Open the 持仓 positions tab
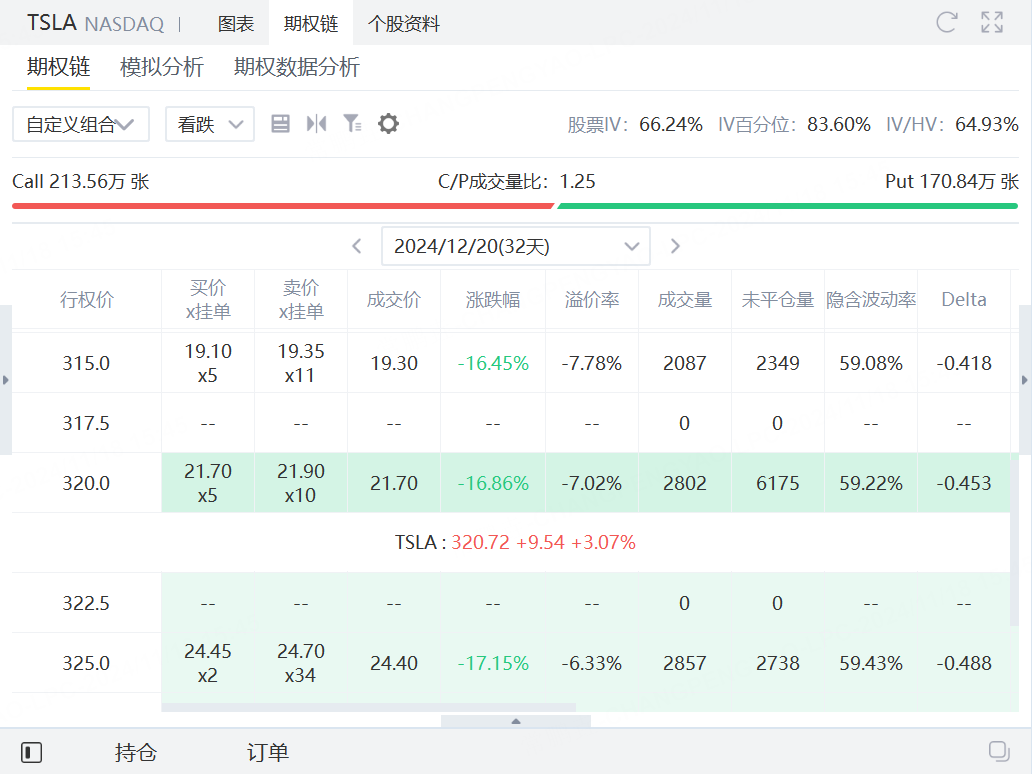Image resolution: width=1032 pixels, height=774 pixels. [x=136, y=752]
